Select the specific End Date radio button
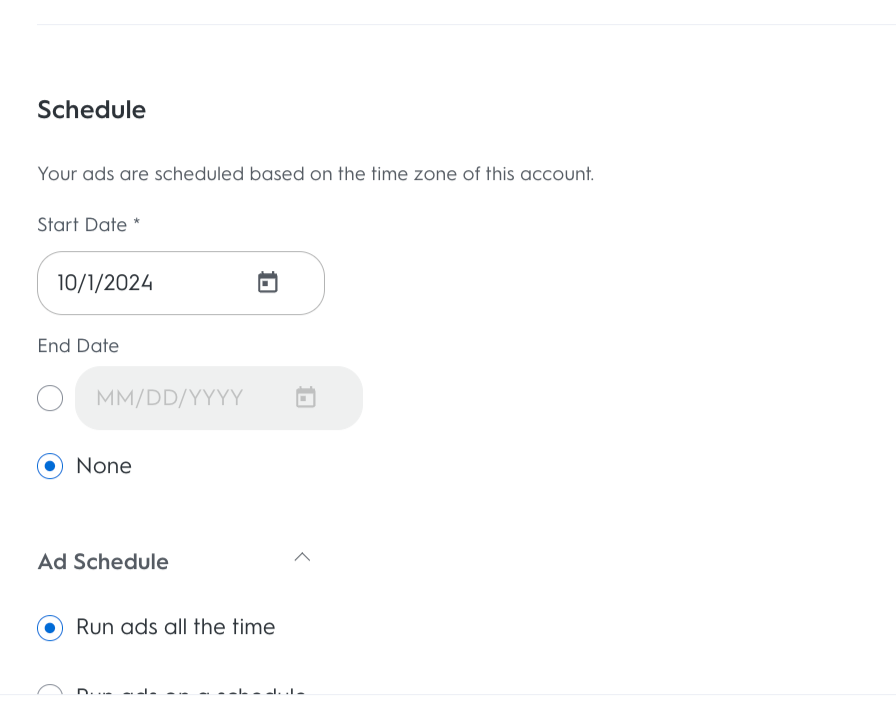The height and width of the screenshot is (715, 896). [x=50, y=398]
